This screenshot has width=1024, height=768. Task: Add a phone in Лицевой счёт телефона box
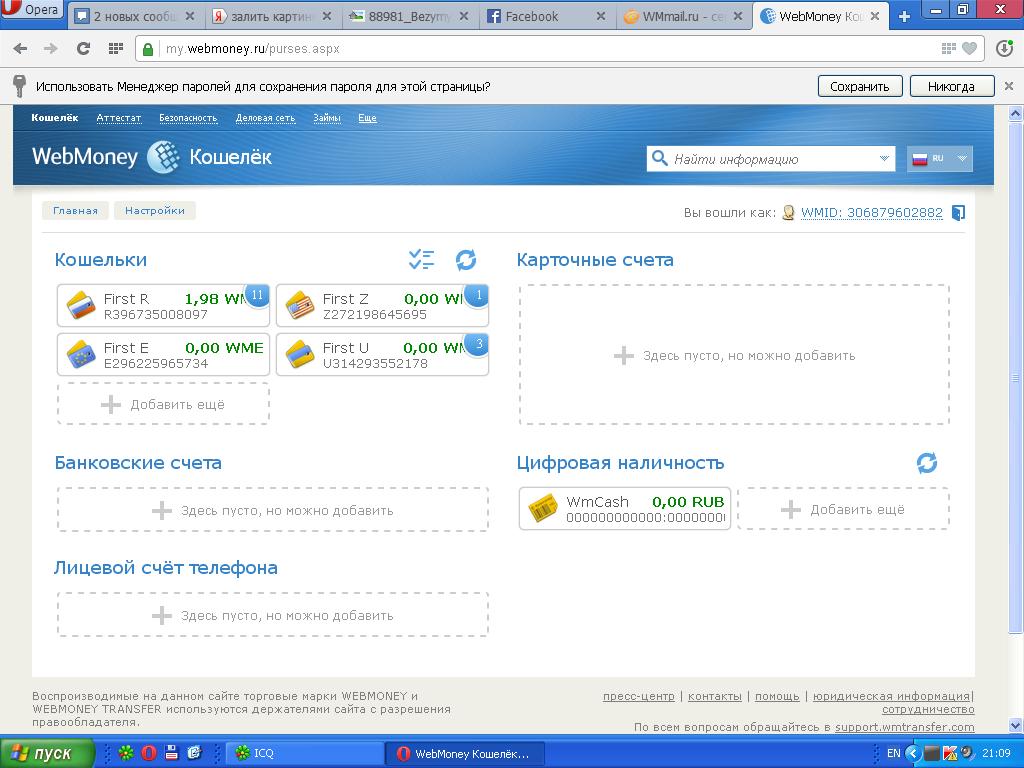pos(272,615)
